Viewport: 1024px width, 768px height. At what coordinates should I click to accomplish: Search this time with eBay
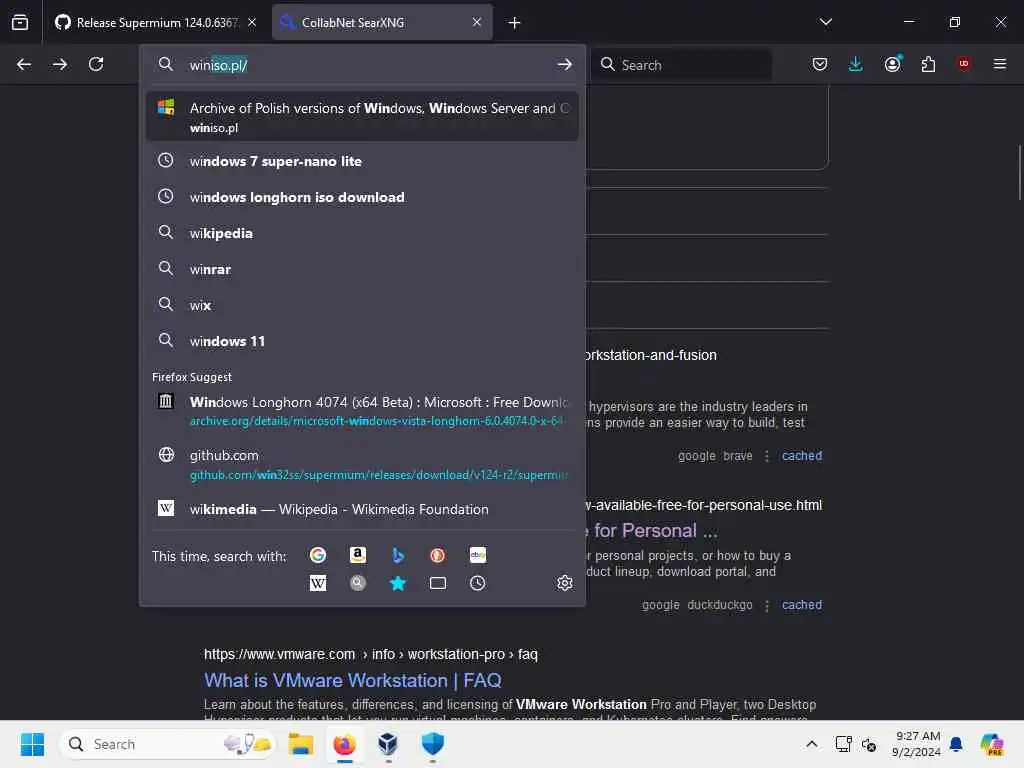[477, 555]
